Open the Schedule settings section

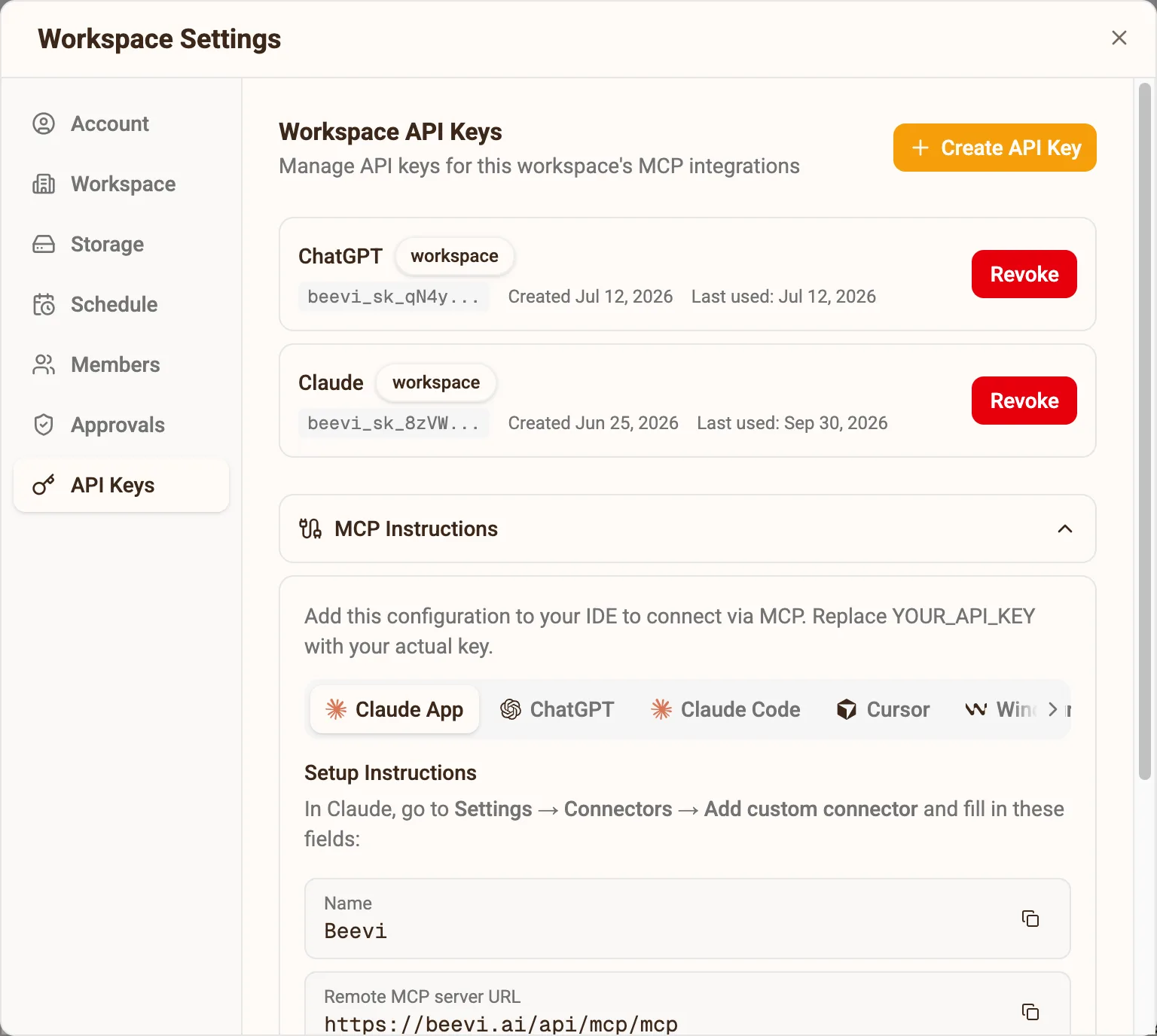121,304
